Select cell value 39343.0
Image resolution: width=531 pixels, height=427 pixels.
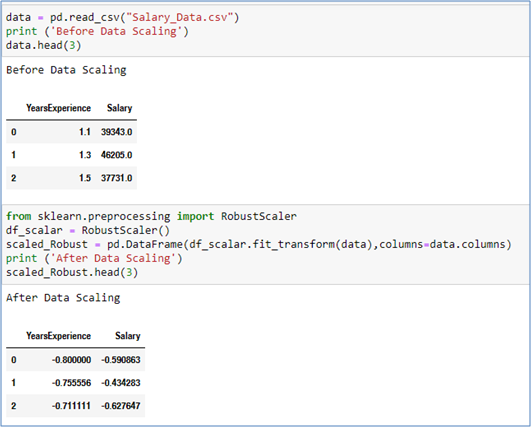click(x=116, y=132)
